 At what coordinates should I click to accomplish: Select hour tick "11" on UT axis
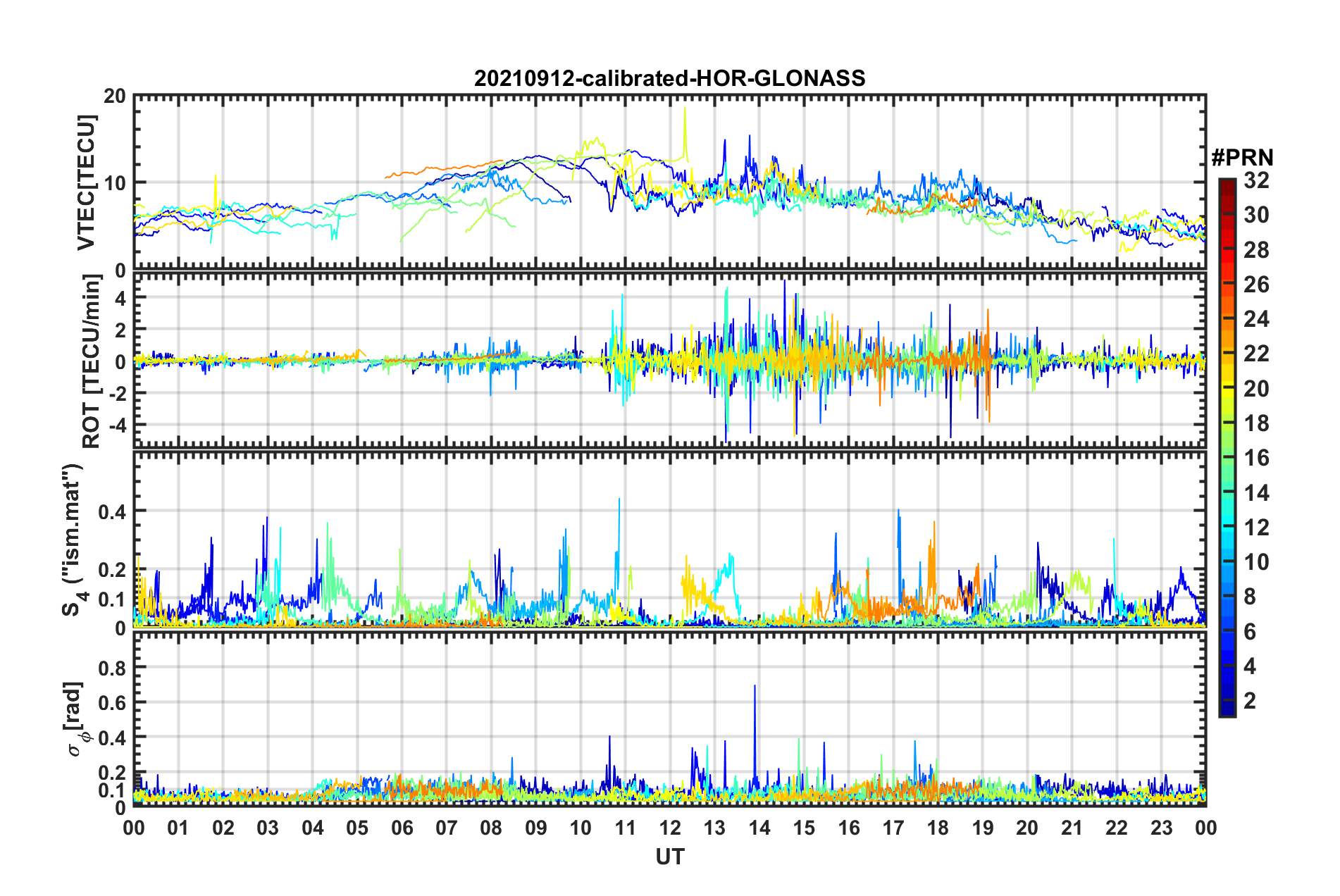tap(626, 828)
